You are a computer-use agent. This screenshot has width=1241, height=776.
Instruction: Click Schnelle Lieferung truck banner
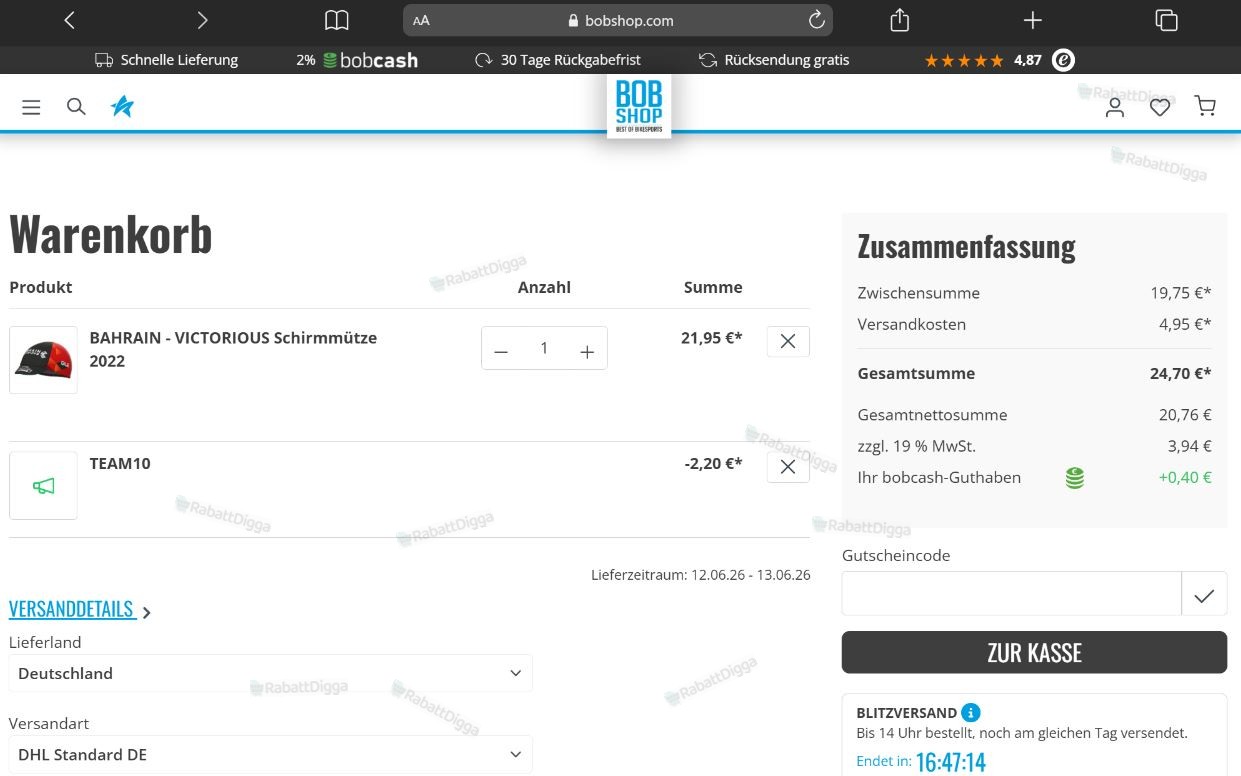pos(166,60)
